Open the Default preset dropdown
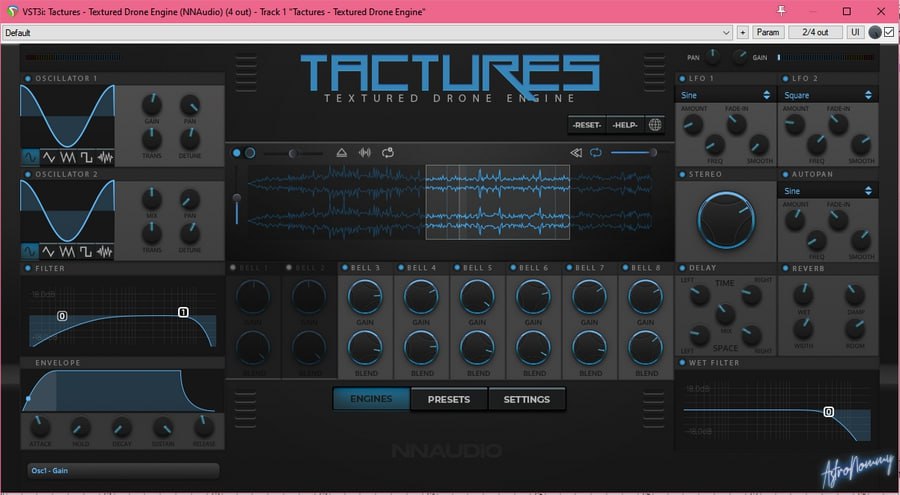900x495 pixels. 367,33
